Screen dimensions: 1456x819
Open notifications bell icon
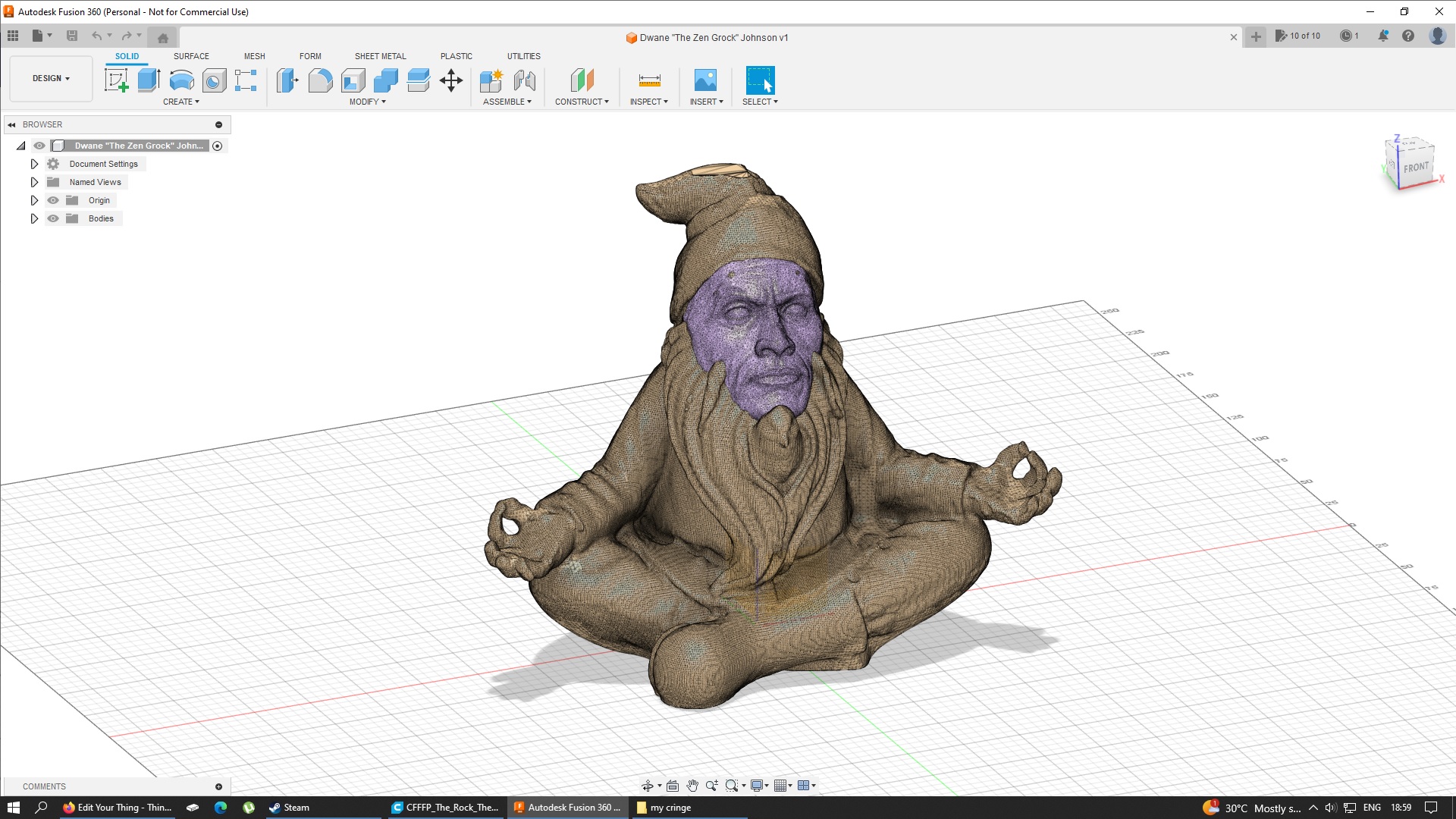[x=1383, y=36]
